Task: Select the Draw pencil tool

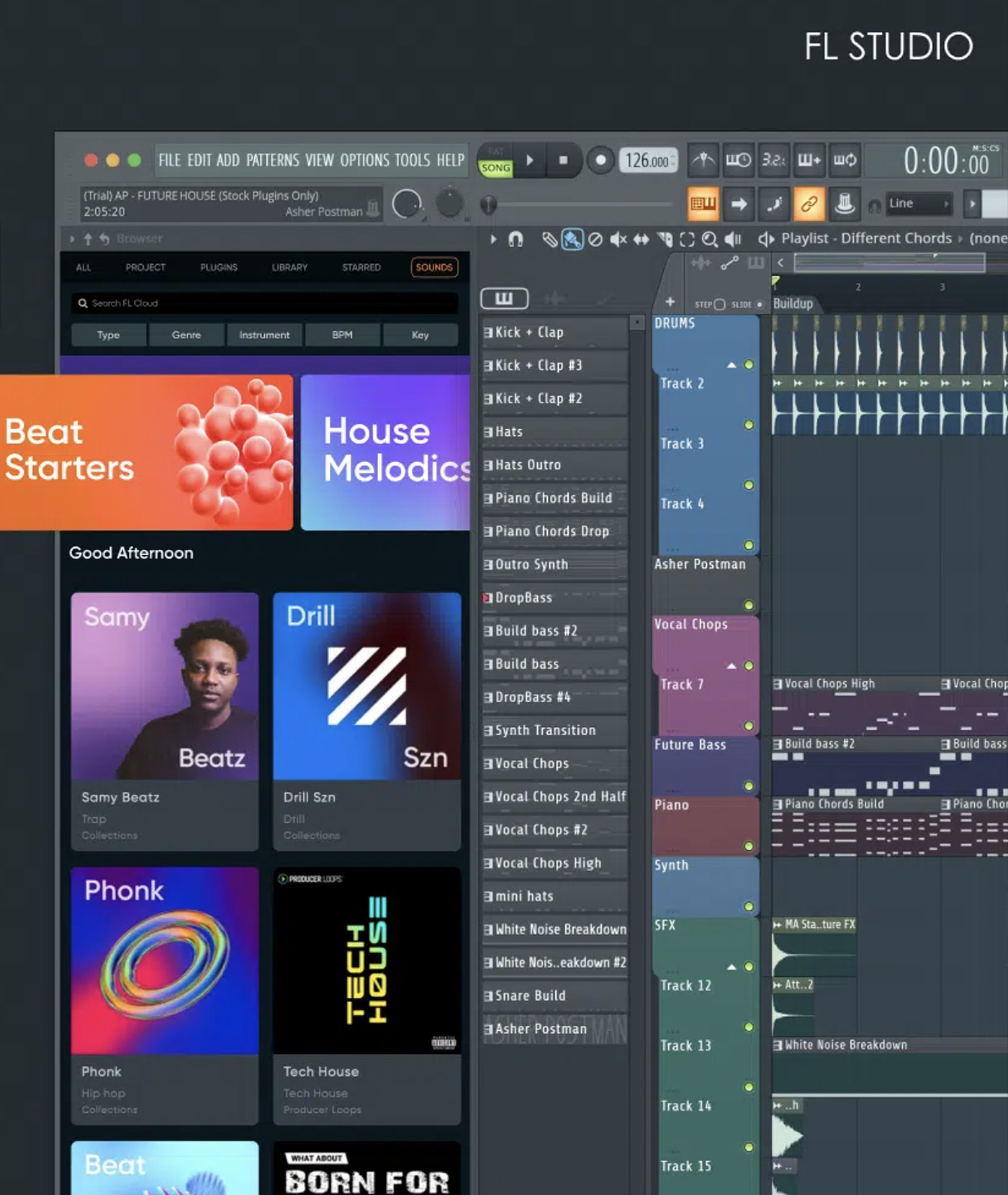Action: [549, 239]
